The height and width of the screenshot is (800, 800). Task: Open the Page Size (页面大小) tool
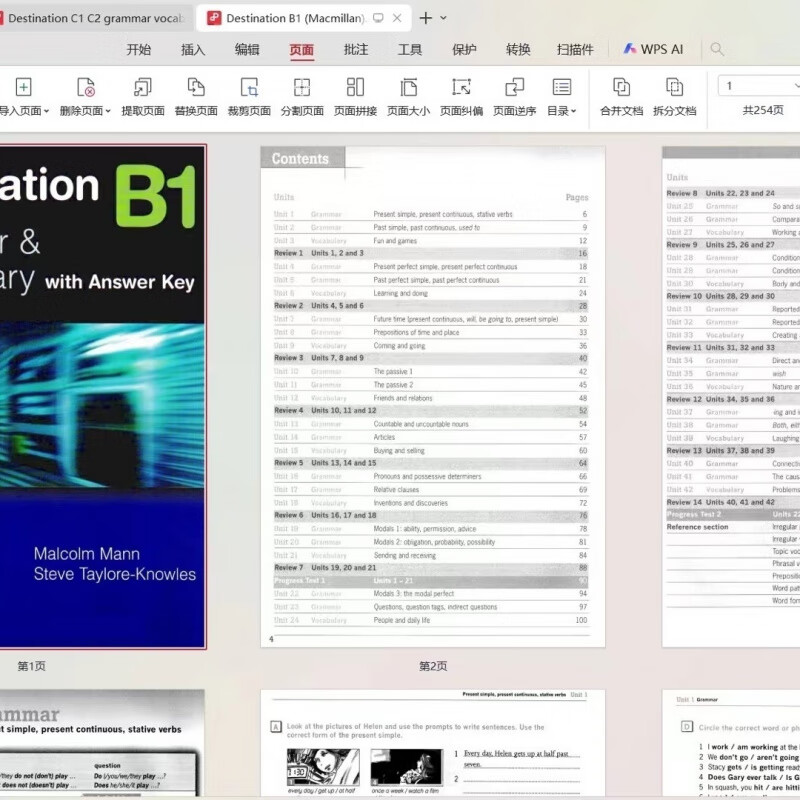pyautogui.click(x=408, y=87)
